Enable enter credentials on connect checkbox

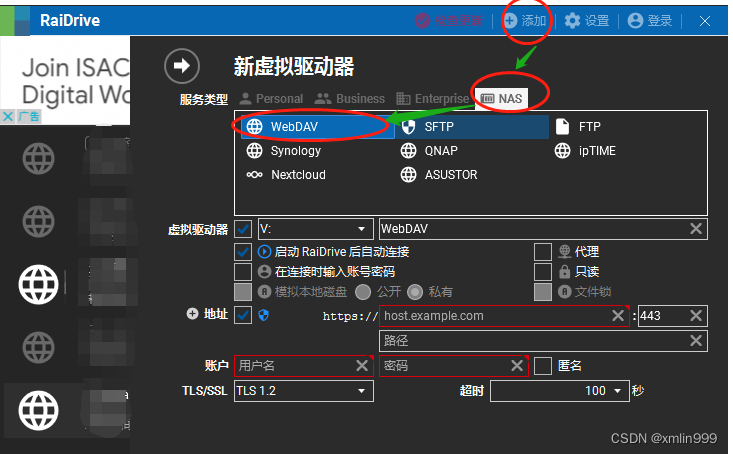point(243,272)
